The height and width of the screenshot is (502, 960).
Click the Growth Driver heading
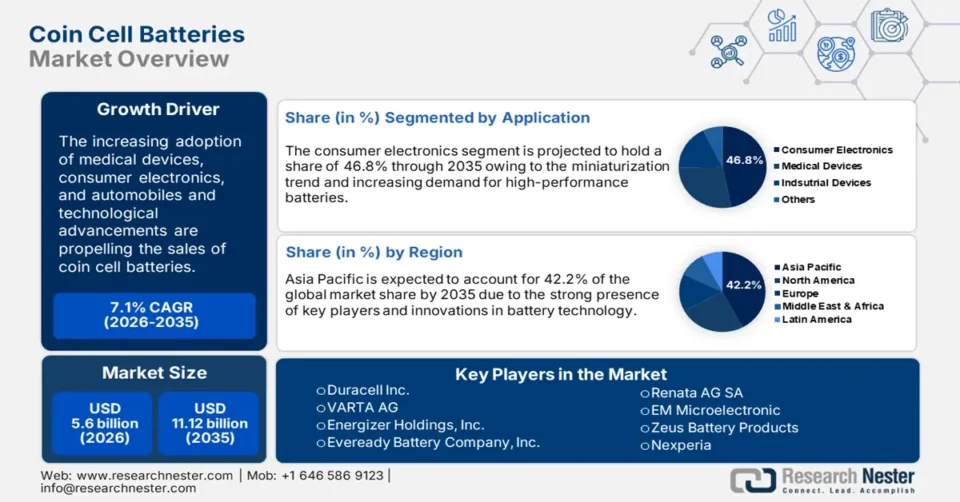pos(157,109)
